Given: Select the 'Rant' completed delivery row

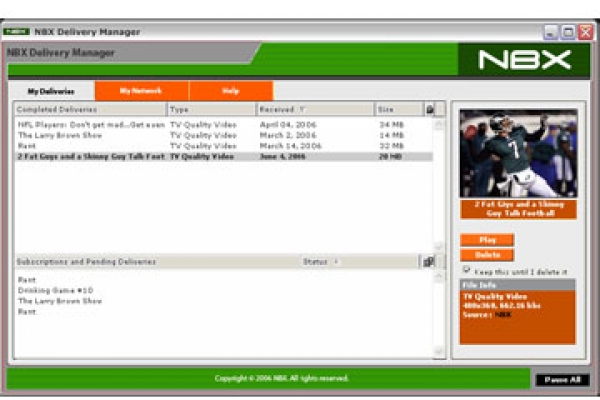Looking at the screenshot, I should tap(224, 146).
